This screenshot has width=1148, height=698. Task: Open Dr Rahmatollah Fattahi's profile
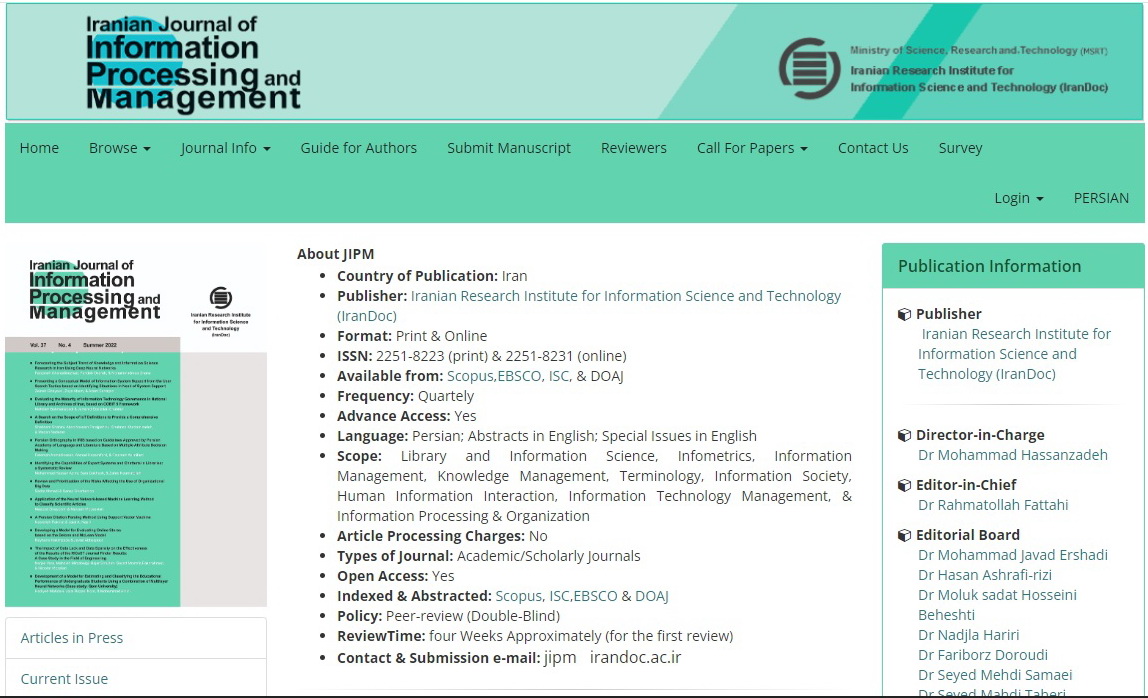coord(993,505)
